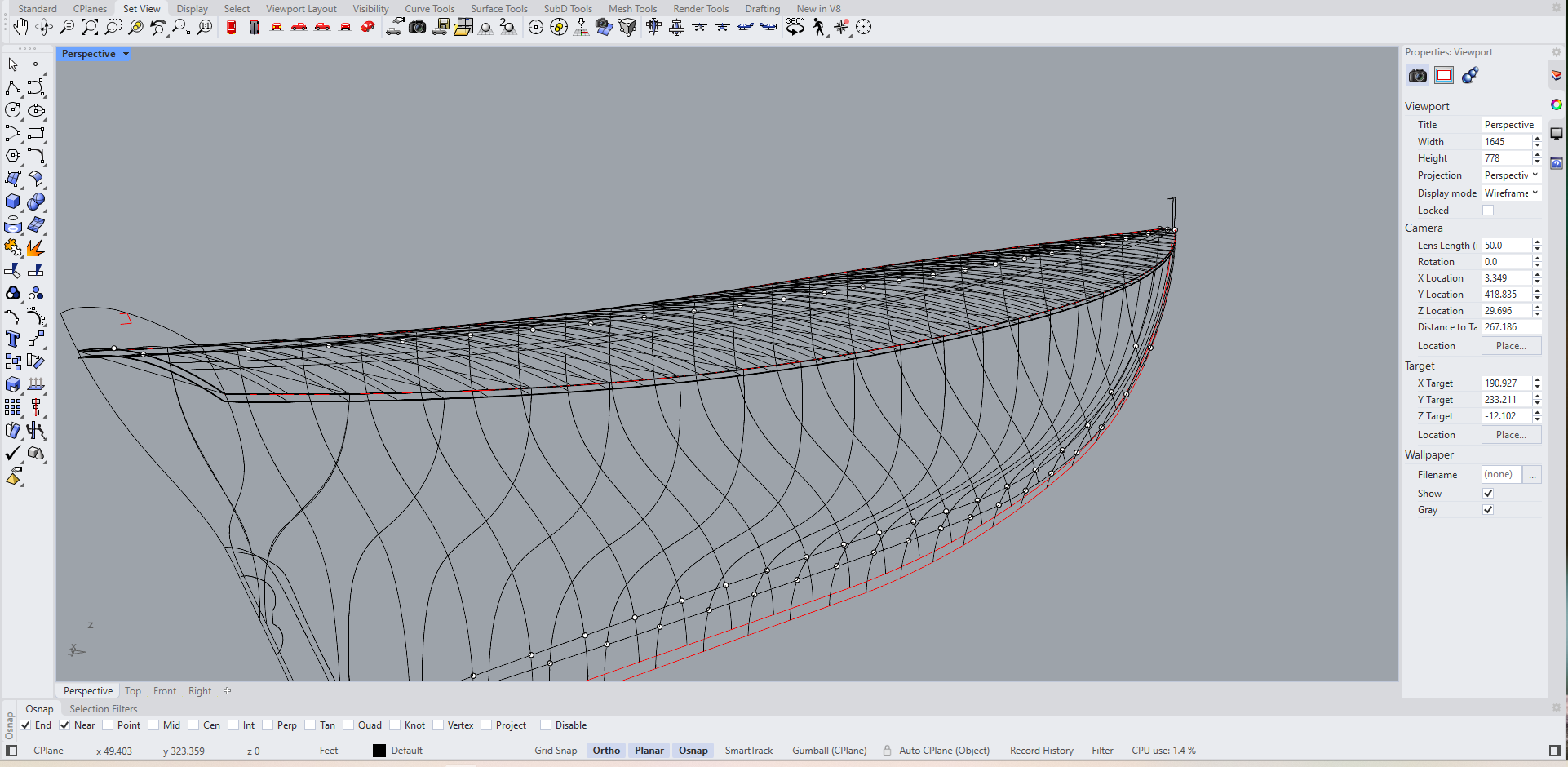This screenshot has height=767, width=1568.
Task: Open the Display mode dropdown
Action: point(1511,193)
